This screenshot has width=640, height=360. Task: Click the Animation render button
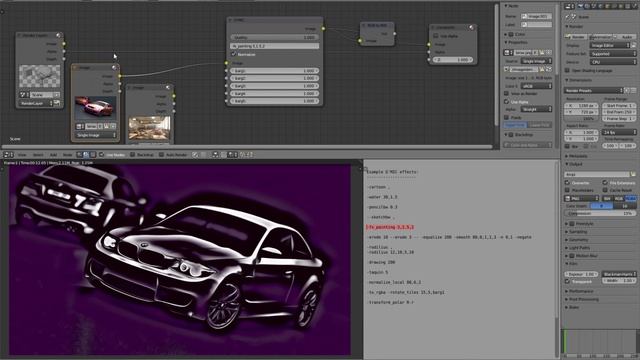point(601,37)
